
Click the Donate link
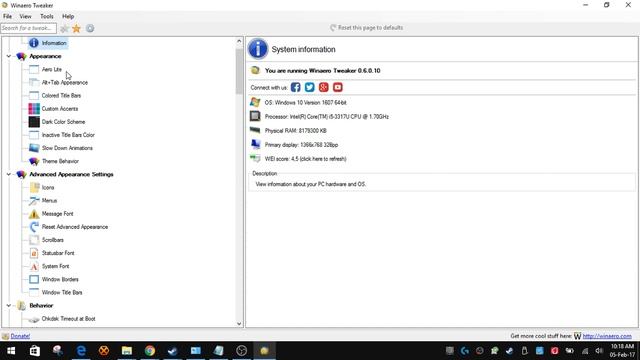tap(20, 336)
